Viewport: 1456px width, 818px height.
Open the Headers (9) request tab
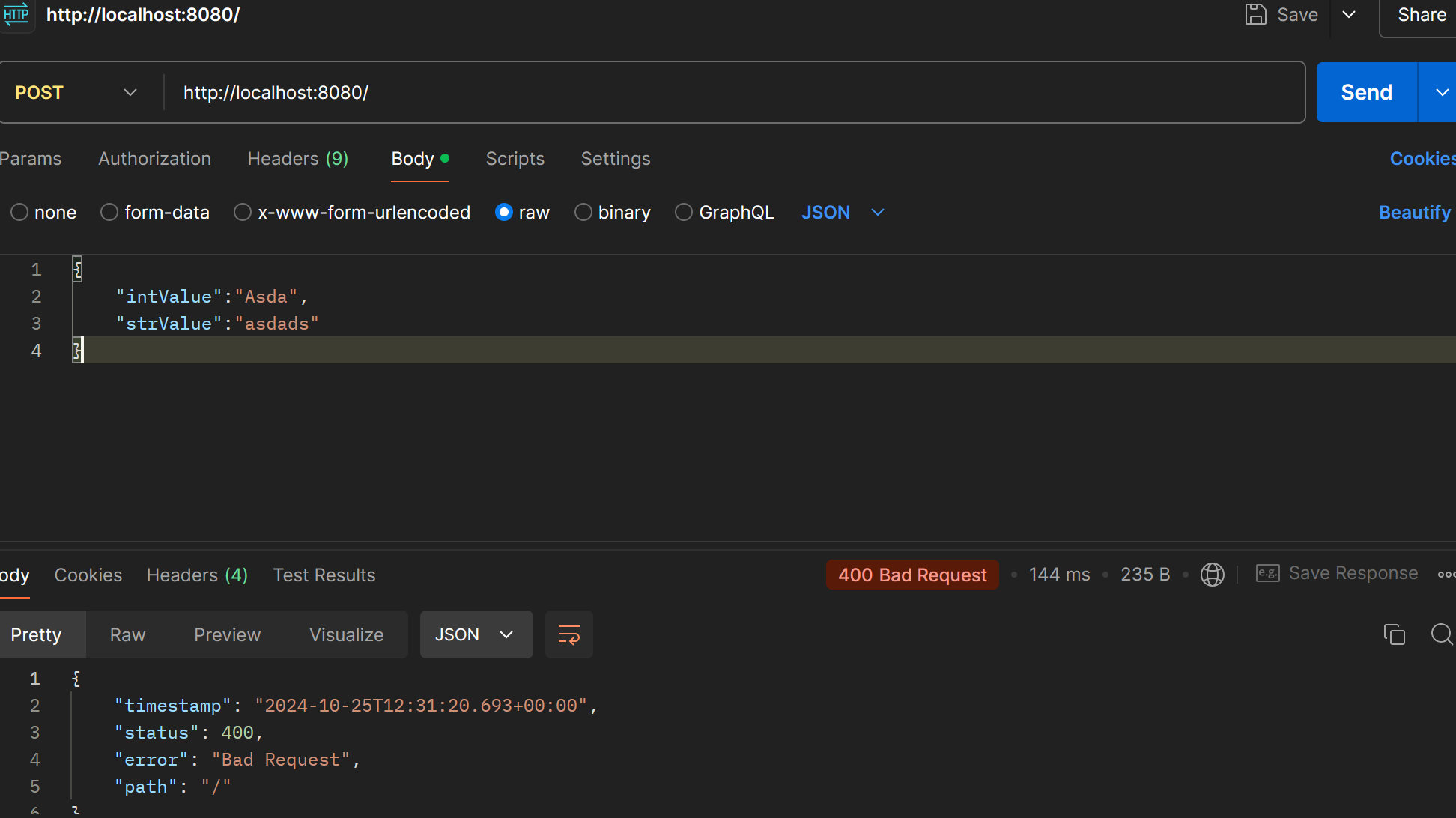coord(298,159)
